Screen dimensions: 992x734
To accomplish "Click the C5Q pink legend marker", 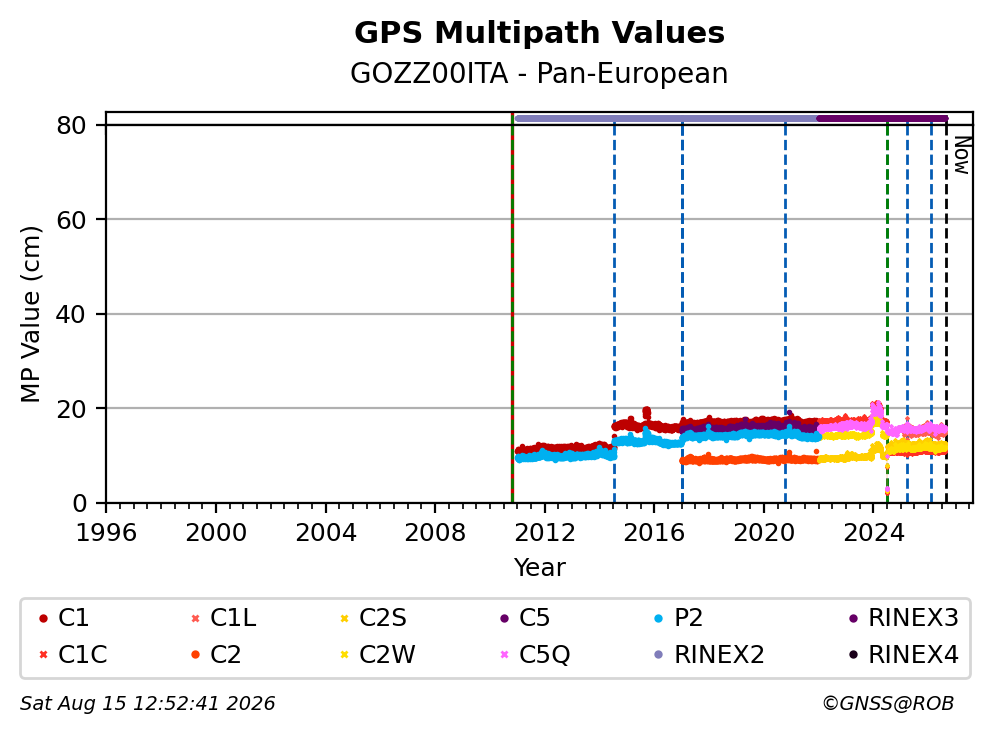I will pyautogui.click(x=504, y=655).
